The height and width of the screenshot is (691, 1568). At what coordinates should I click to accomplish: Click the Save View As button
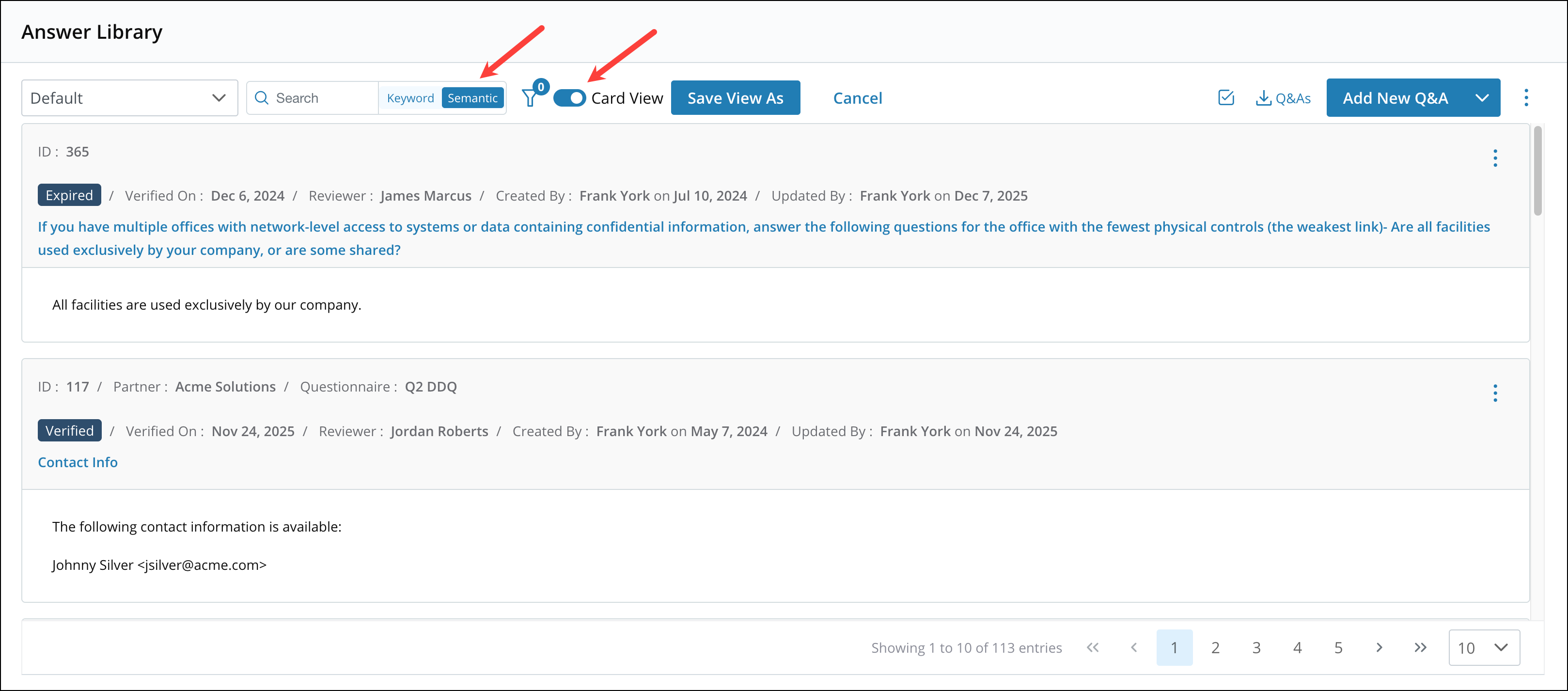735,97
